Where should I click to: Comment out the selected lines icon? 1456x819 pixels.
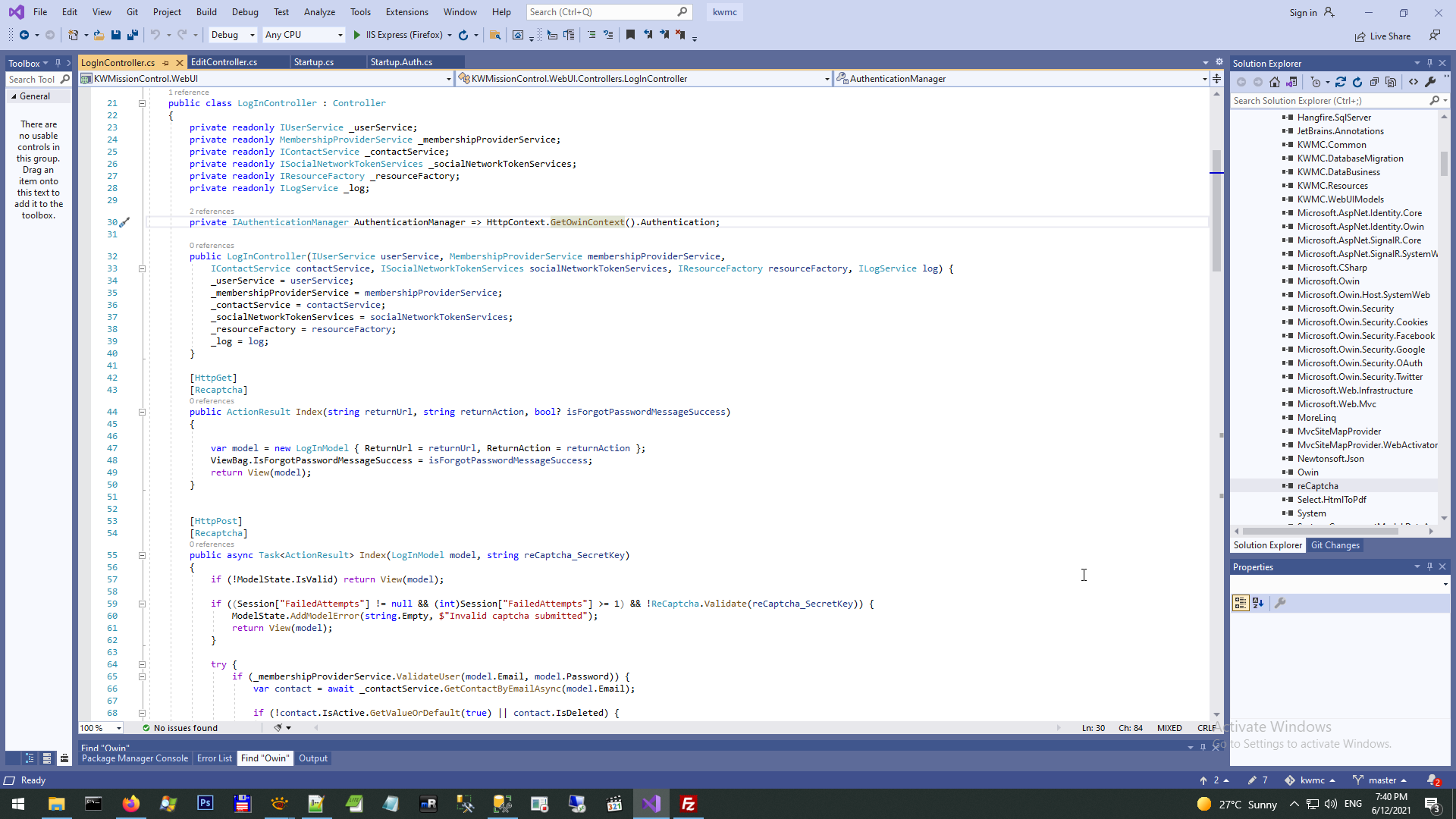[591, 35]
